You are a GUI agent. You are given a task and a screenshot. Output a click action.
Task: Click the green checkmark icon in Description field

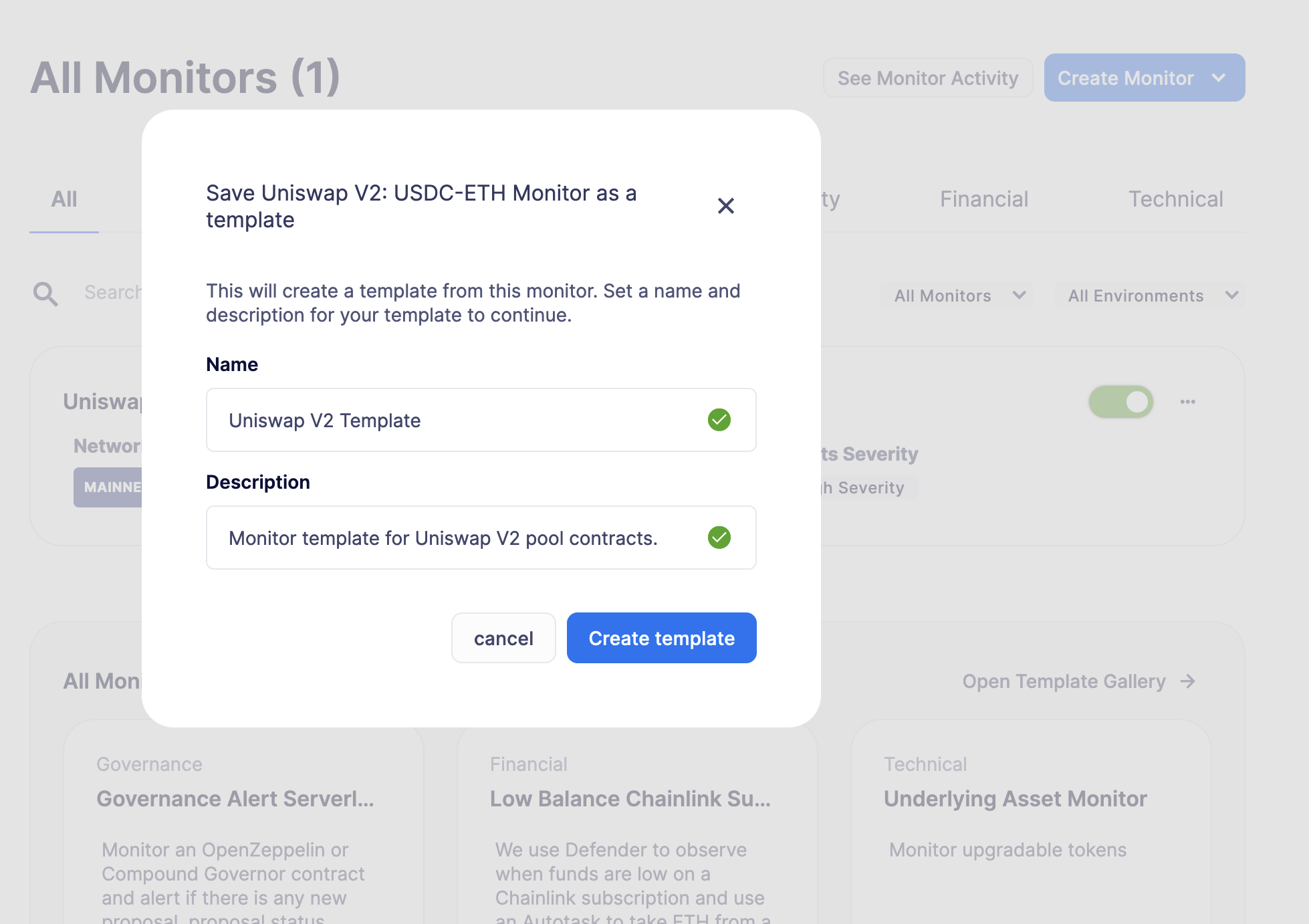720,537
